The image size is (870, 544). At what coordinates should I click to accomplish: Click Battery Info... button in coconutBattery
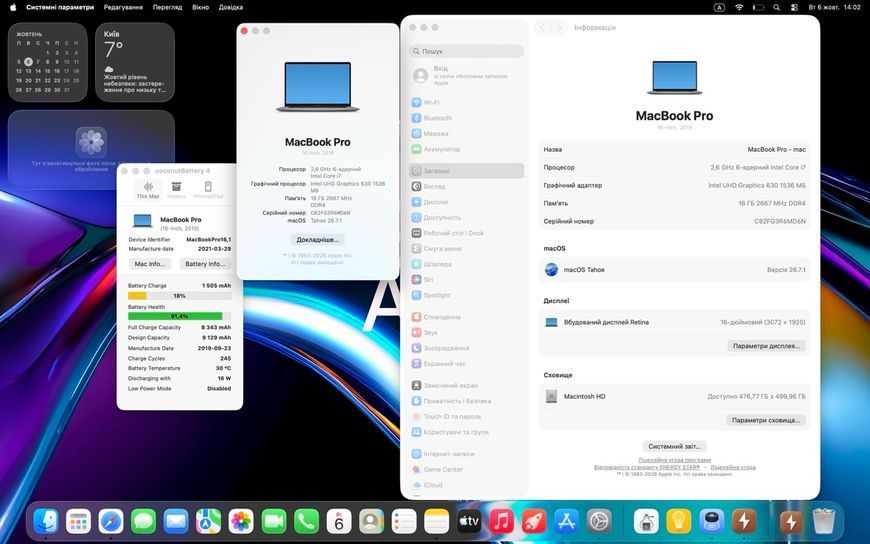[205, 264]
